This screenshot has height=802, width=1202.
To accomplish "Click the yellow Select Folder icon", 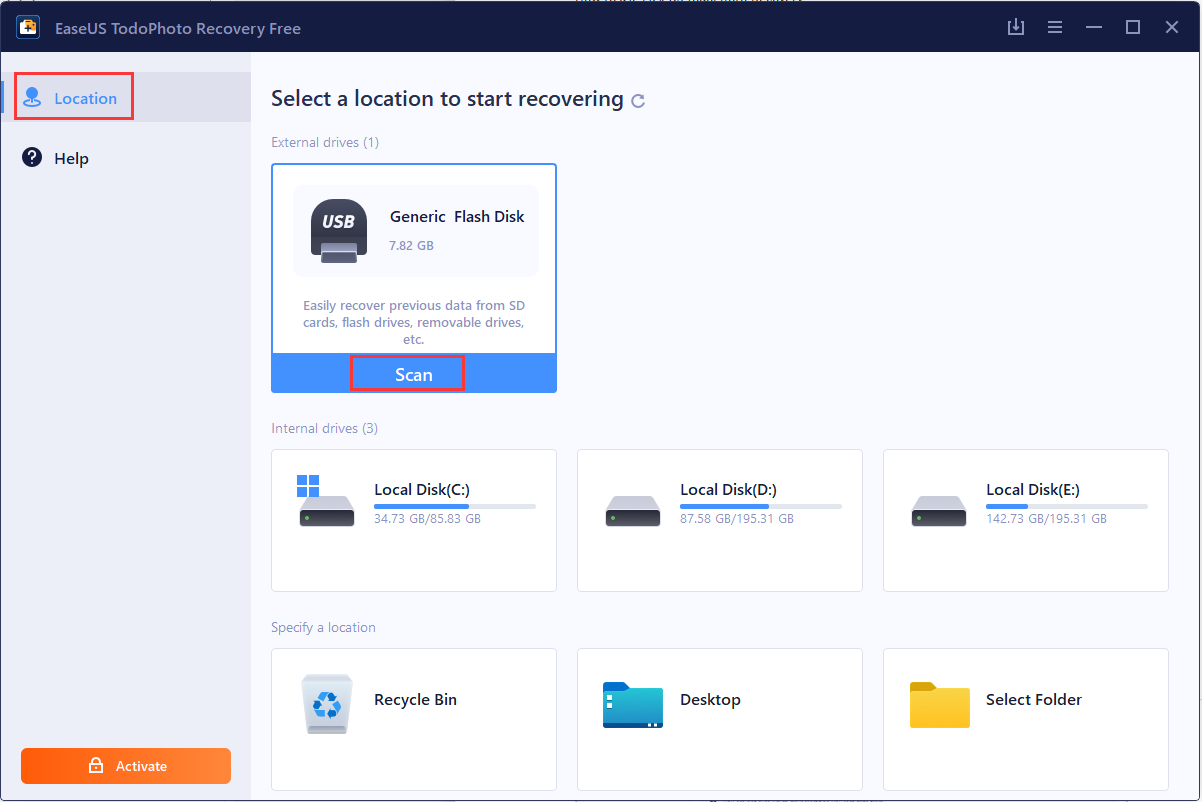I will 939,705.
